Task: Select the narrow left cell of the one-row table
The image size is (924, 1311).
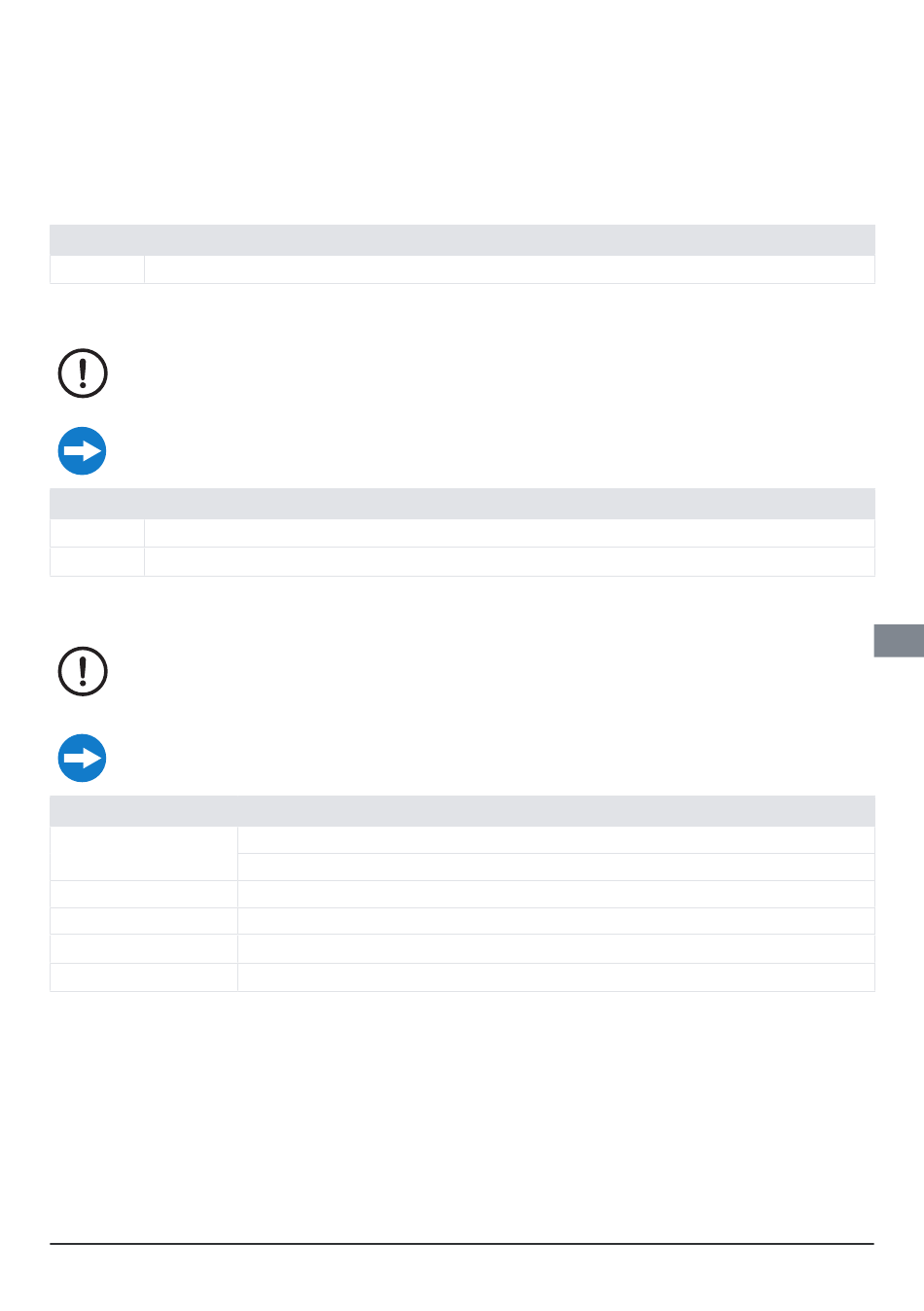Action: (x=97, y=269)
